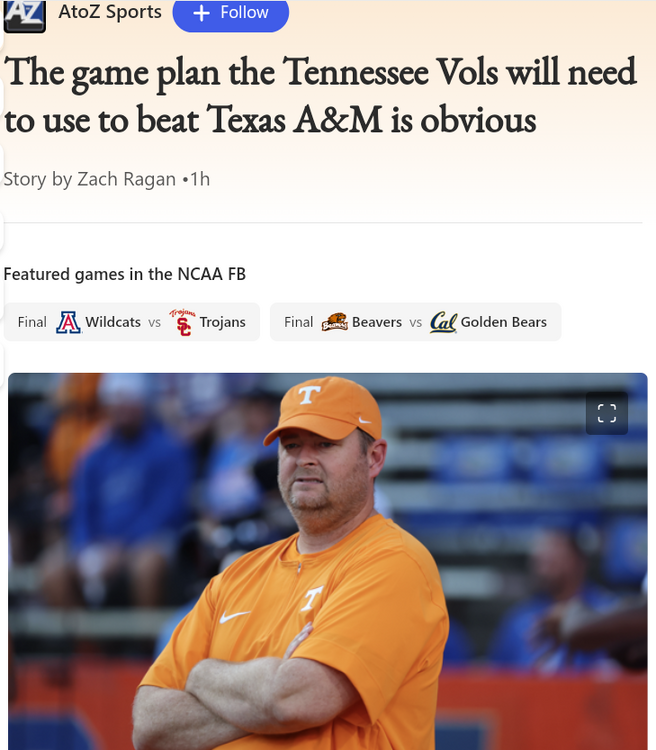
Task: Expand the article photo to fullscreen
Action: click(x=606, y=414)
